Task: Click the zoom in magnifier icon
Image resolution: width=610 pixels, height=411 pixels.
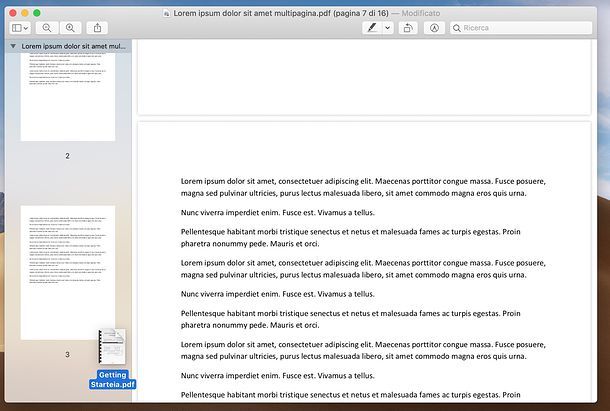Action: click(70, 28)
